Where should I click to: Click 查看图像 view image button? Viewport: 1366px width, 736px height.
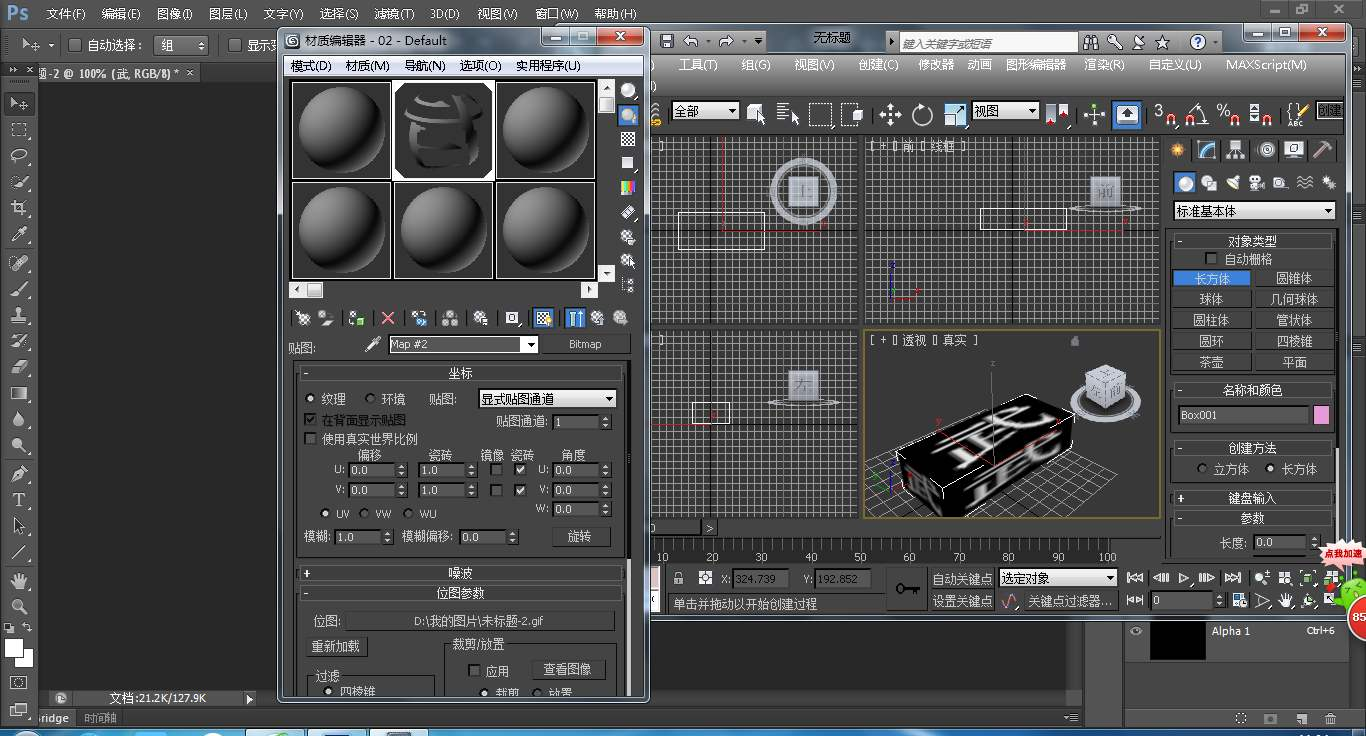567,669
